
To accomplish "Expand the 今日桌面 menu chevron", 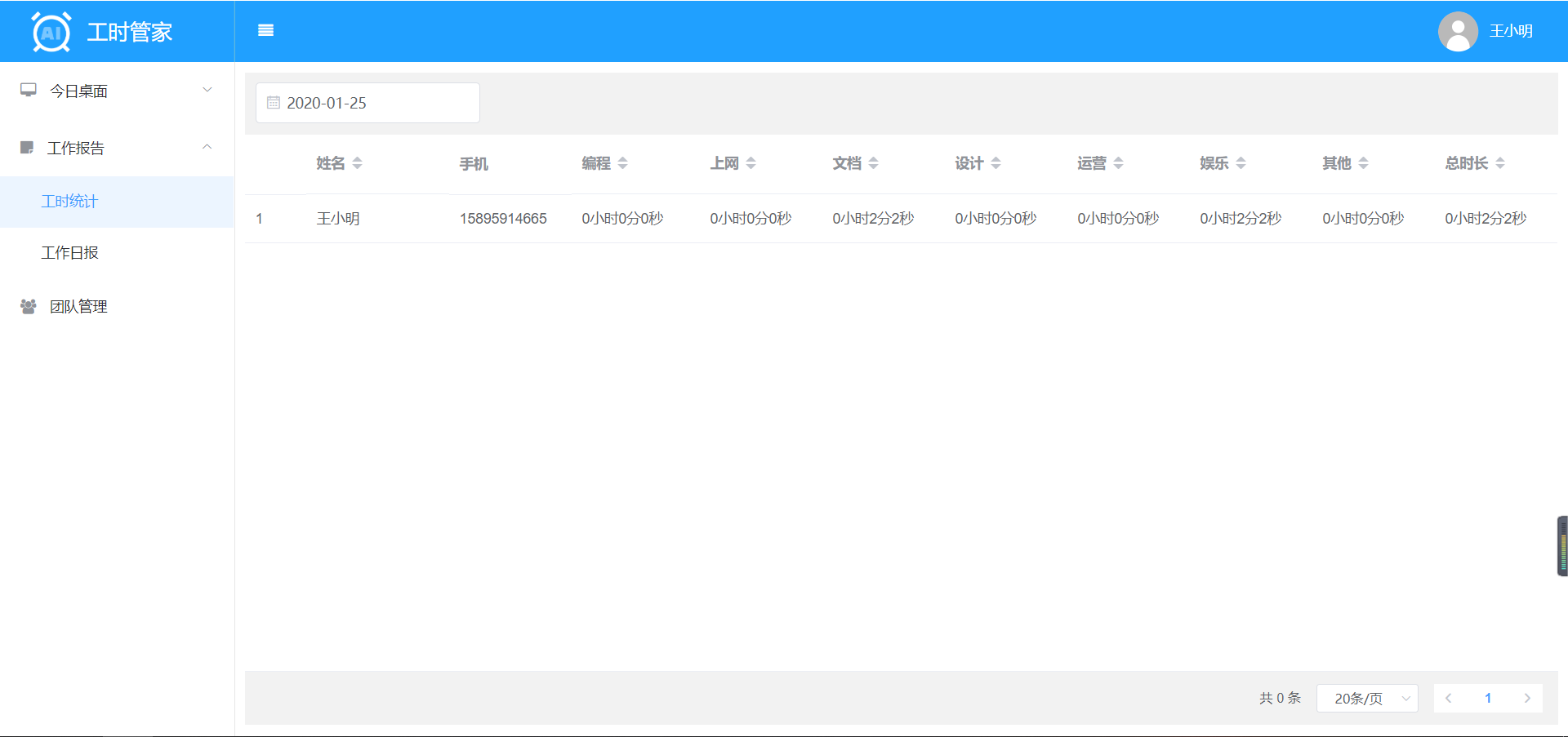I will tap(207, 90).
